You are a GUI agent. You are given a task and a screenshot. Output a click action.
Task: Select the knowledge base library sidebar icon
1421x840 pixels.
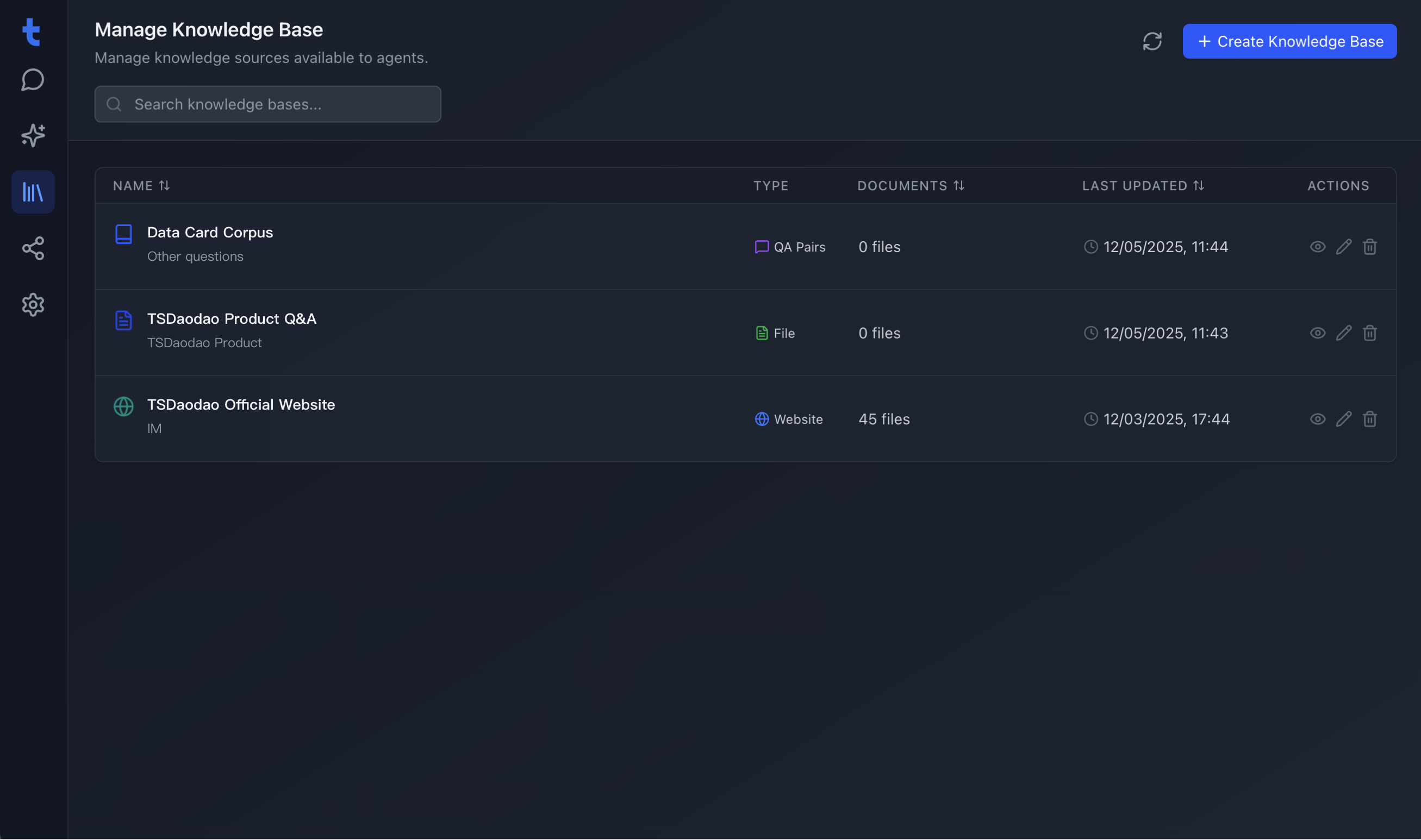tap(33, 192)
